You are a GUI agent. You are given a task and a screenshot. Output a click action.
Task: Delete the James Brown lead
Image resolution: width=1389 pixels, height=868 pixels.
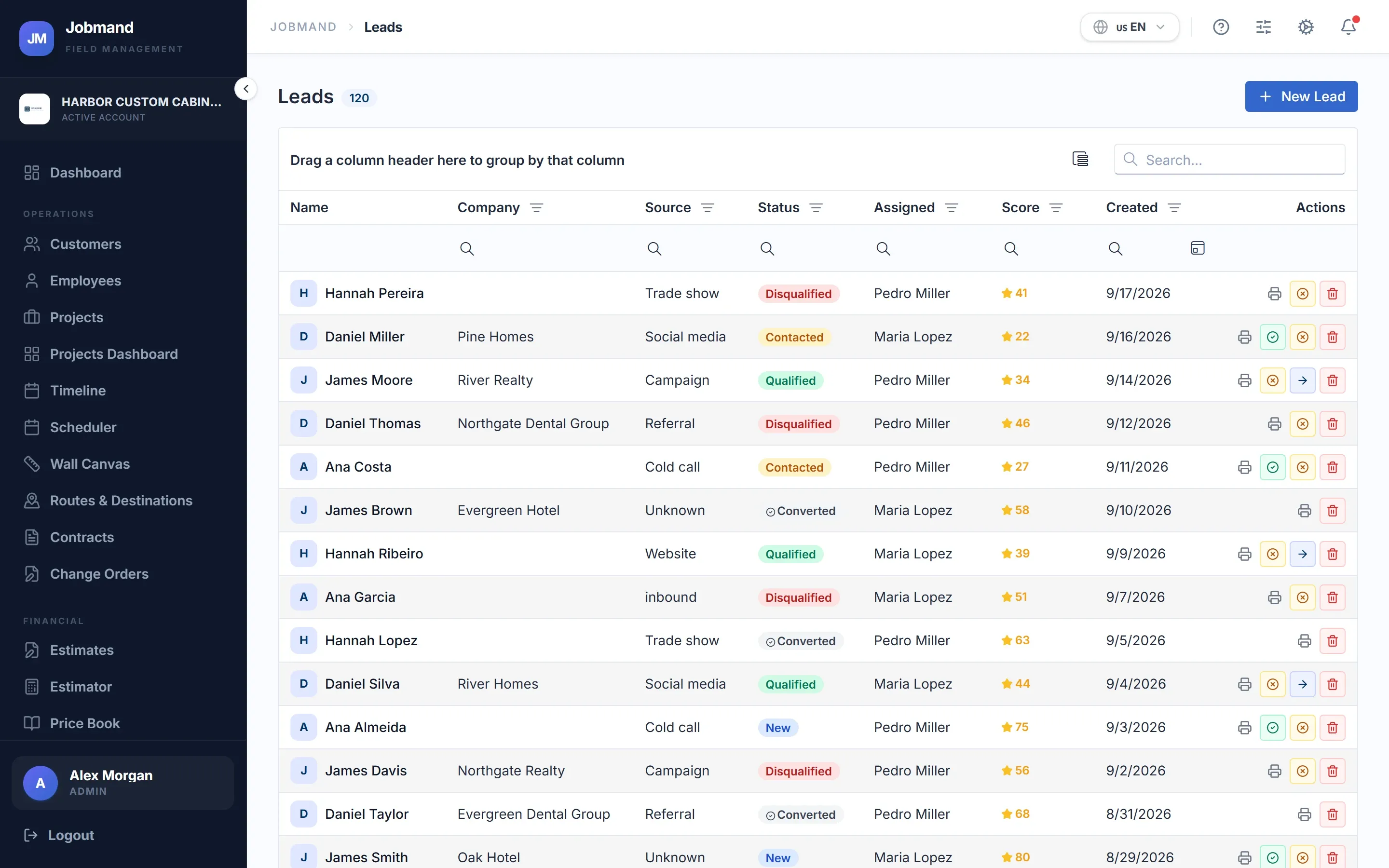pos(1332,510)
